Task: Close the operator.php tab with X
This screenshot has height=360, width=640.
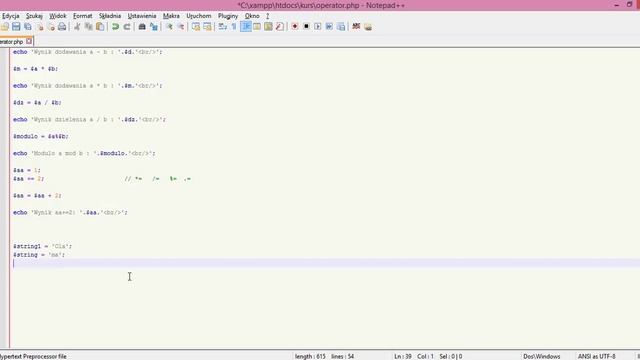Action: point(29,41)
